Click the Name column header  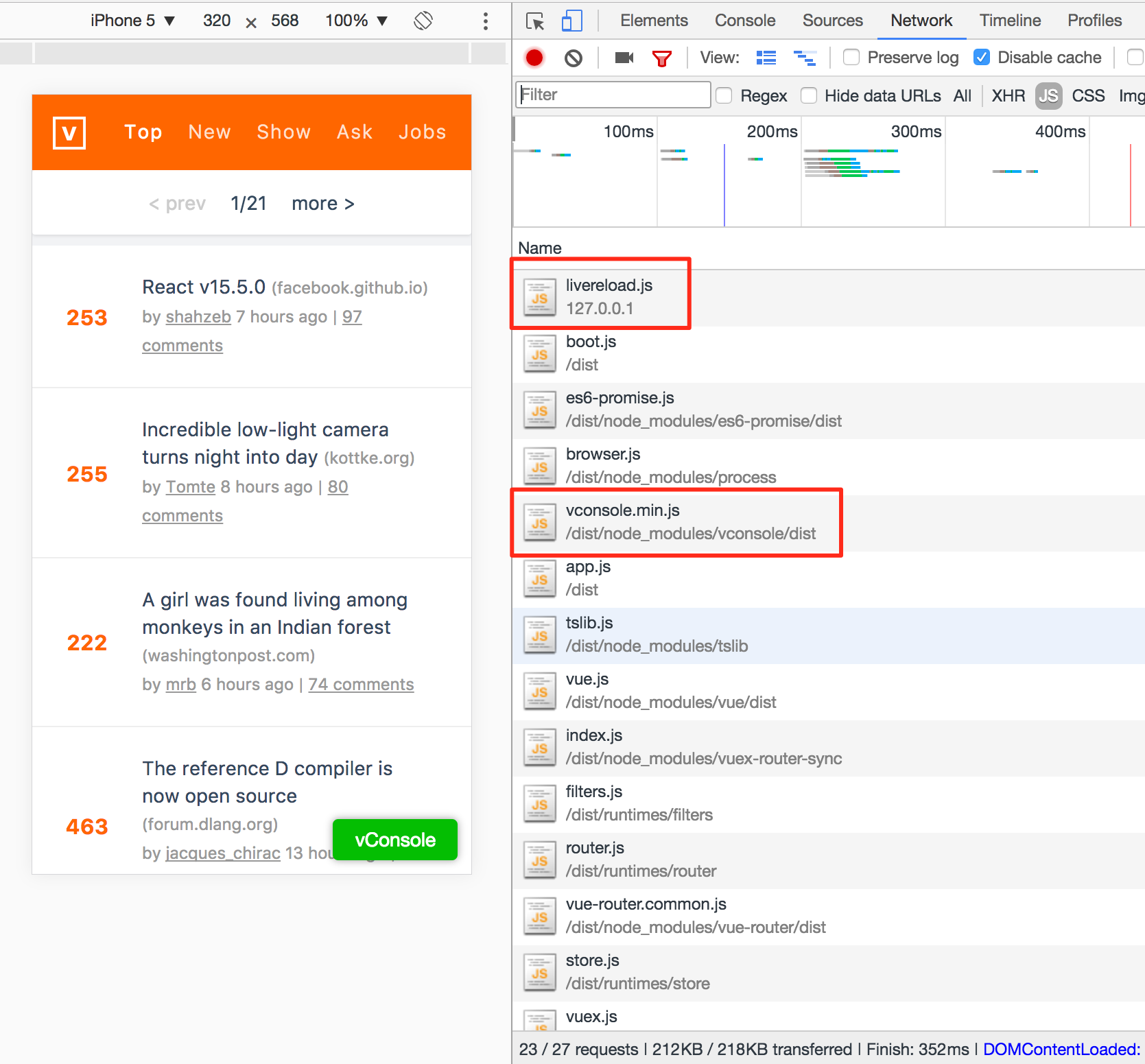pos(540,248)
